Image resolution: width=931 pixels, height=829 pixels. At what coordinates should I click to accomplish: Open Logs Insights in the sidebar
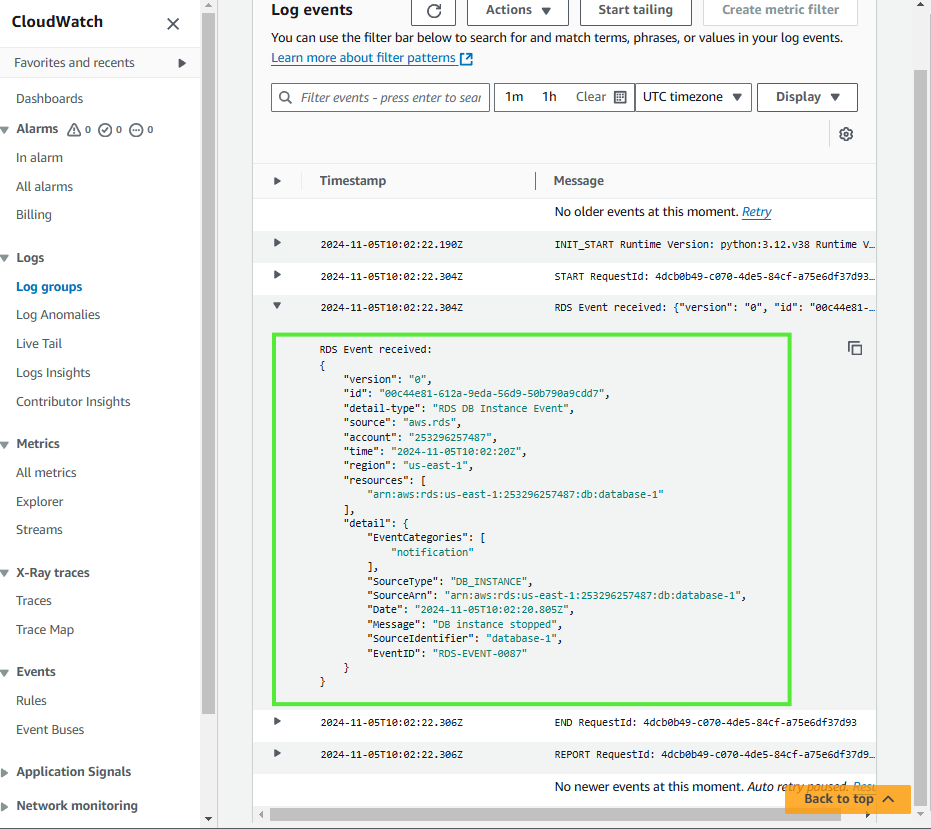click(53, 373)
